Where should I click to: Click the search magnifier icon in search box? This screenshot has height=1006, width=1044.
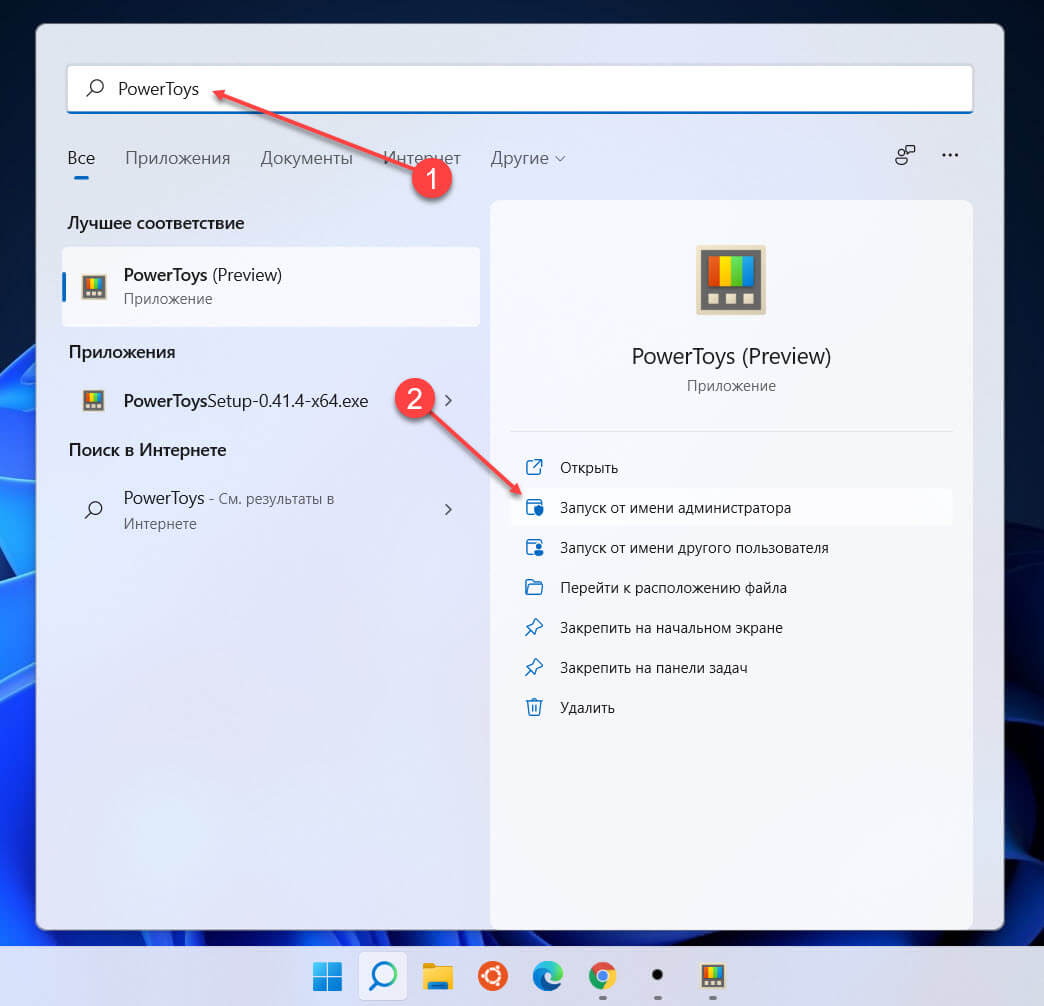coord(95,88)
